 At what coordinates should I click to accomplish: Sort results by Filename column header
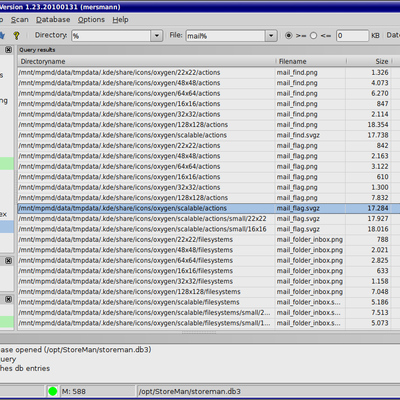point(311,61)
